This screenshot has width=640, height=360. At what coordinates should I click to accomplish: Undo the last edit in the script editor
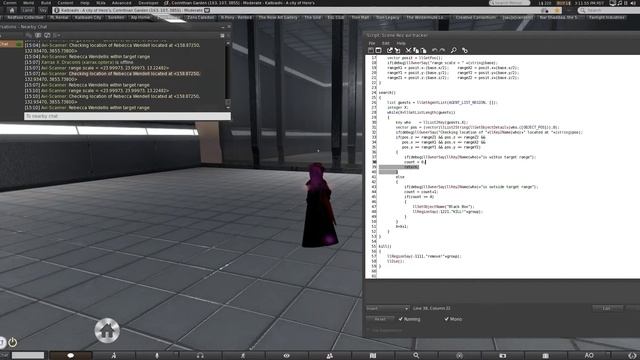(434, 50)
